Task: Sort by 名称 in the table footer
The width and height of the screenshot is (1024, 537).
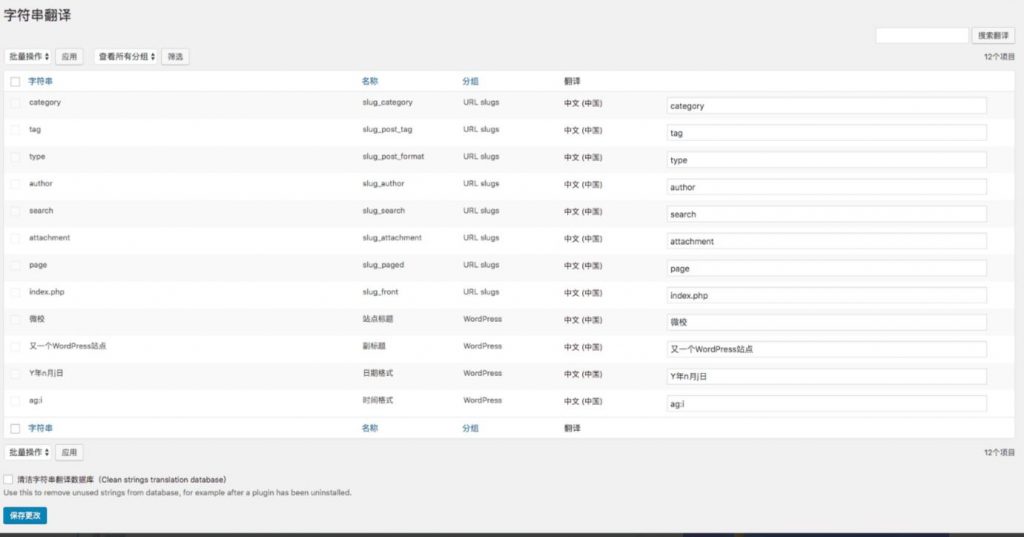Action: point(370,428)
